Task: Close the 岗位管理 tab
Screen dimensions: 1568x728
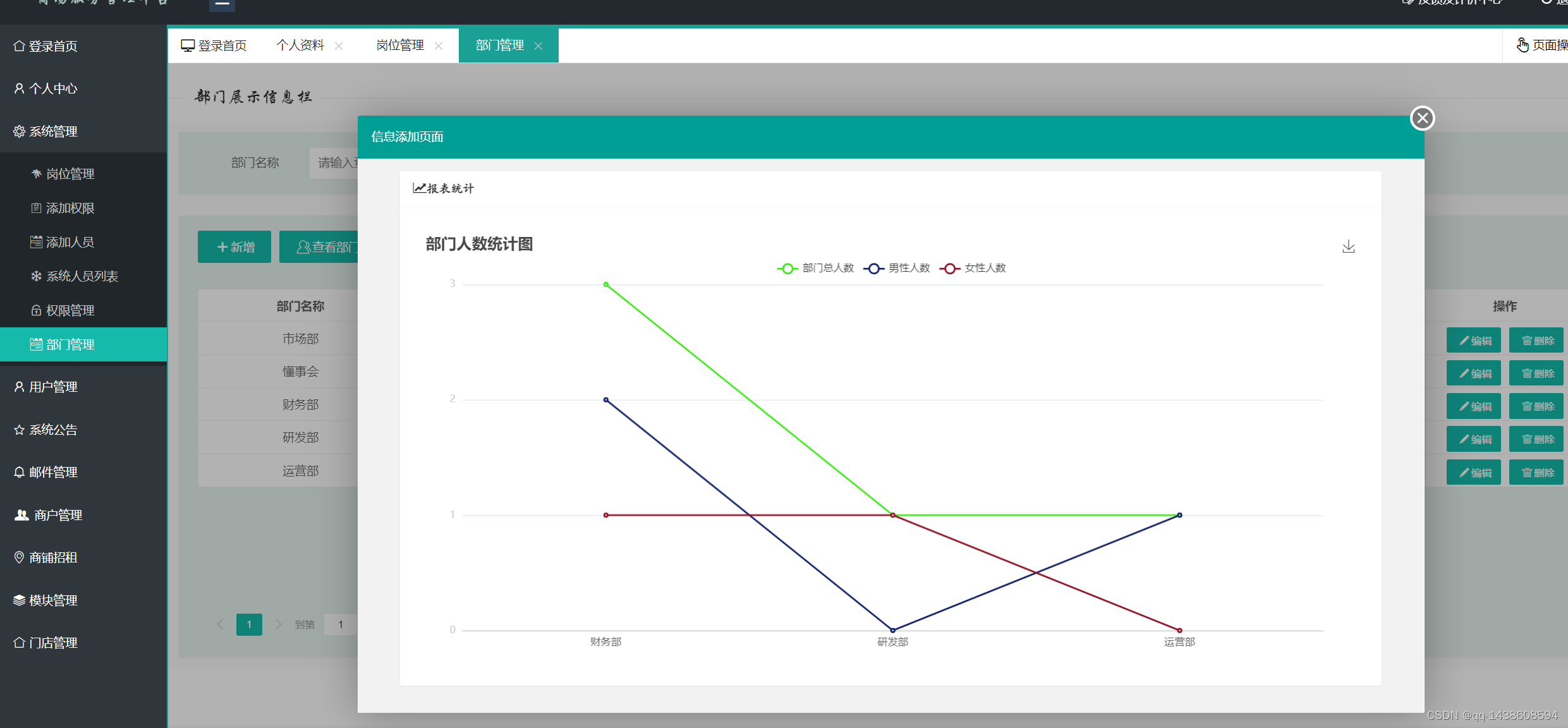Action: [x=439, y=46]
